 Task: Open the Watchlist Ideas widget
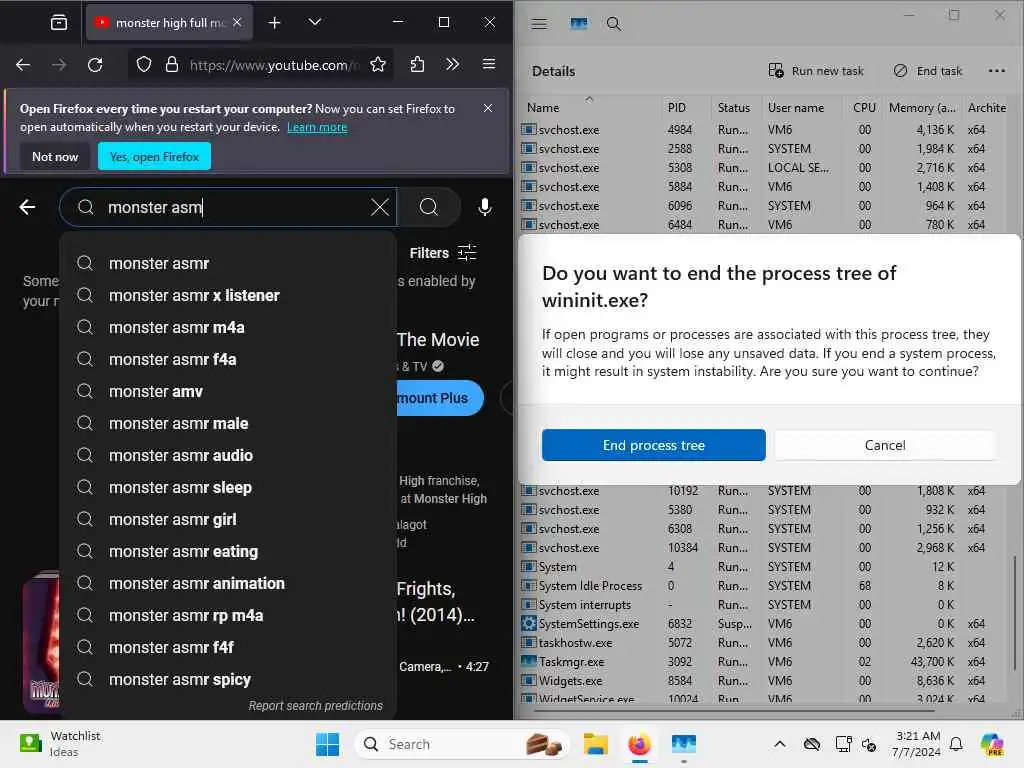tap(60, 744)
